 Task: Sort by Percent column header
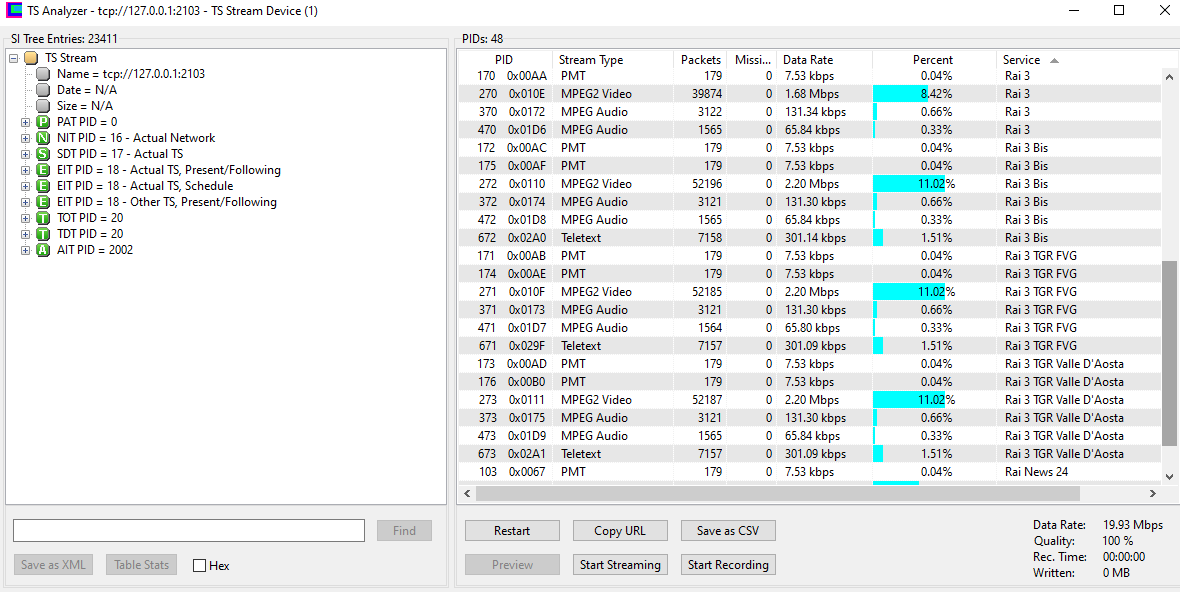point(933,60)
